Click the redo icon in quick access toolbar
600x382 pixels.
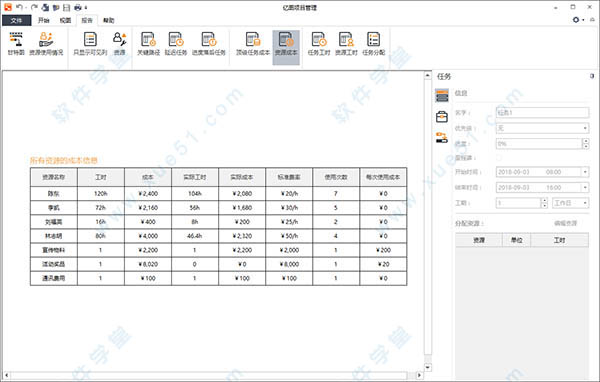point(34,7)
